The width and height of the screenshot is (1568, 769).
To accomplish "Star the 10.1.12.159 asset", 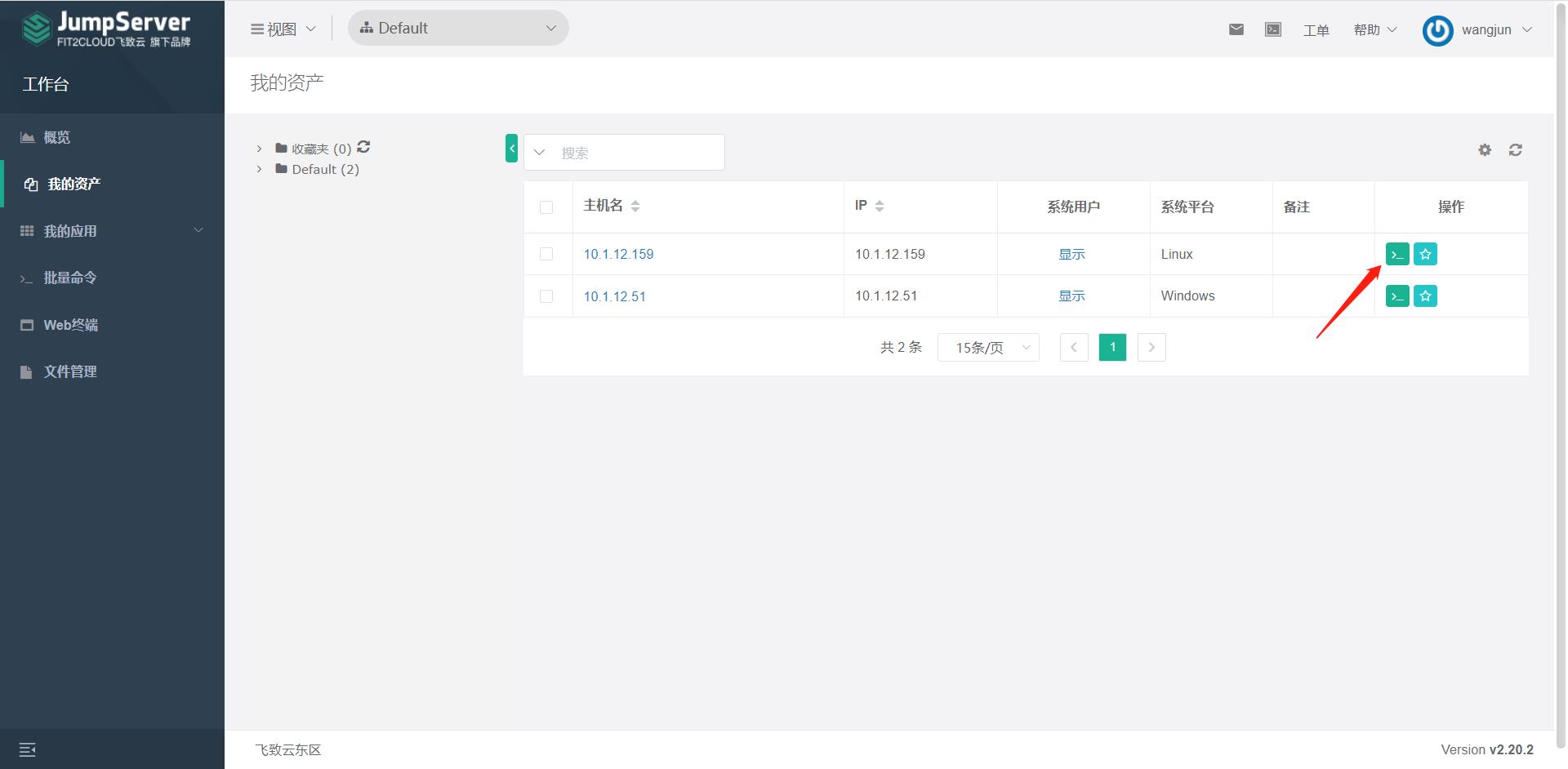I will (x=1424, y=254).
